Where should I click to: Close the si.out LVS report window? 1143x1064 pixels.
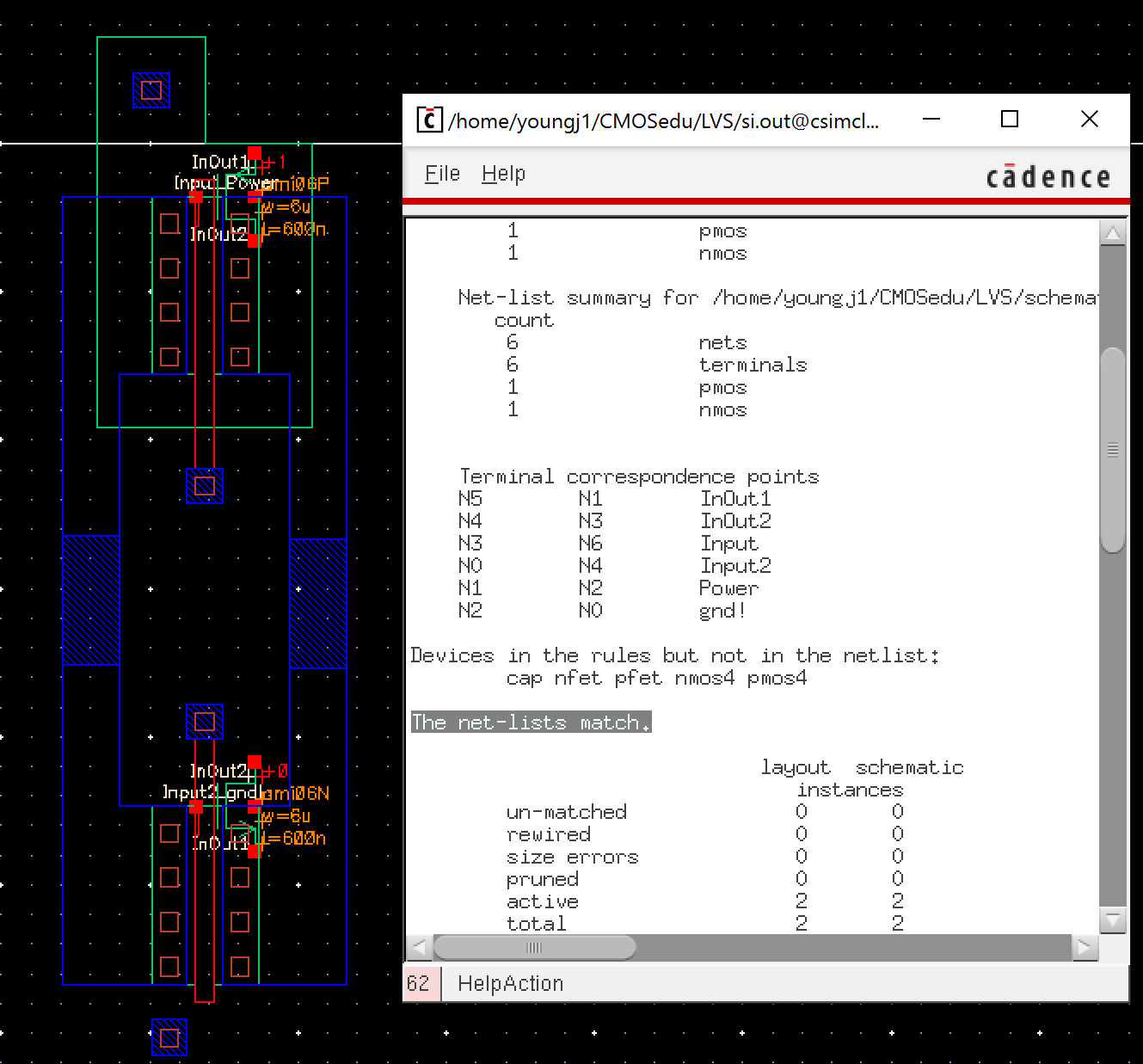[x=1089, y=120]
